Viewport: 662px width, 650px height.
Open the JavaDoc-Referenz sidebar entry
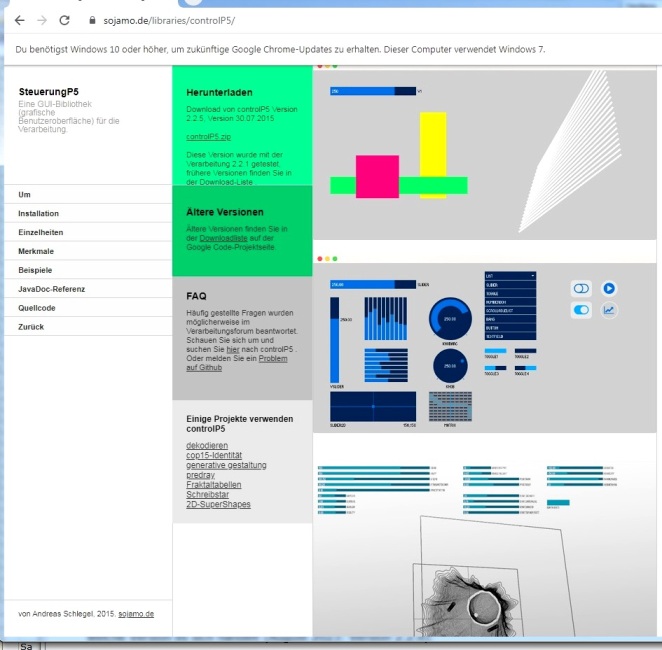52,289
